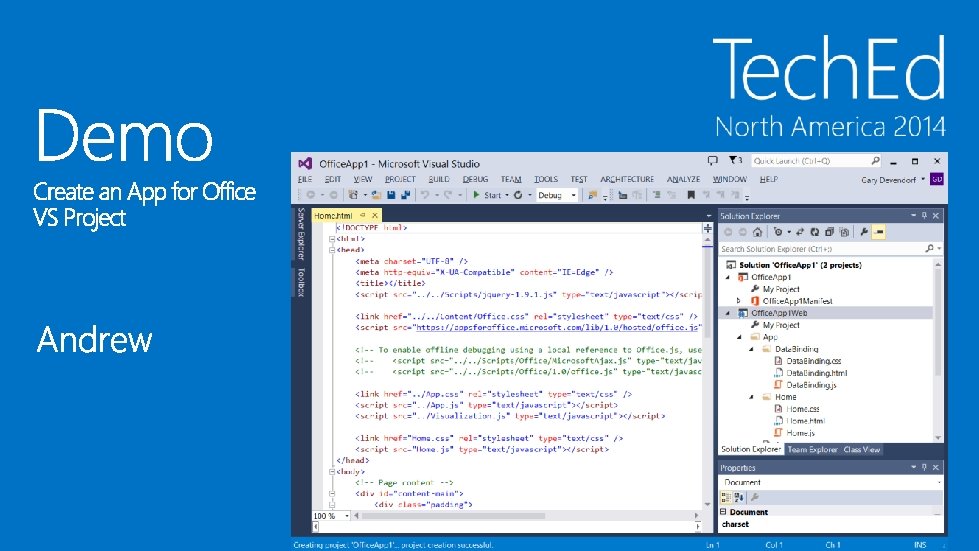Screen dimensions: 979x551
Task: Click Sync with Active Document icon
Action: point(800,232)
